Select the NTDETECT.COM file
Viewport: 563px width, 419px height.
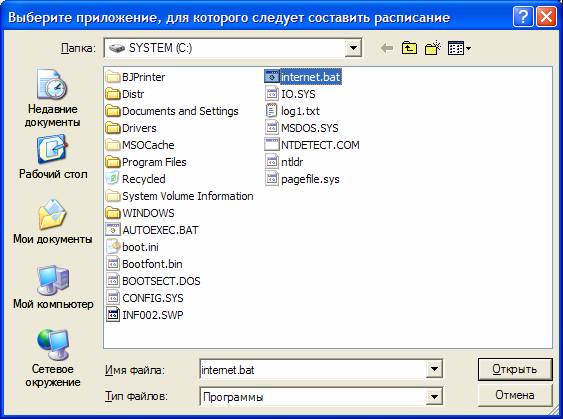[312, 145]
